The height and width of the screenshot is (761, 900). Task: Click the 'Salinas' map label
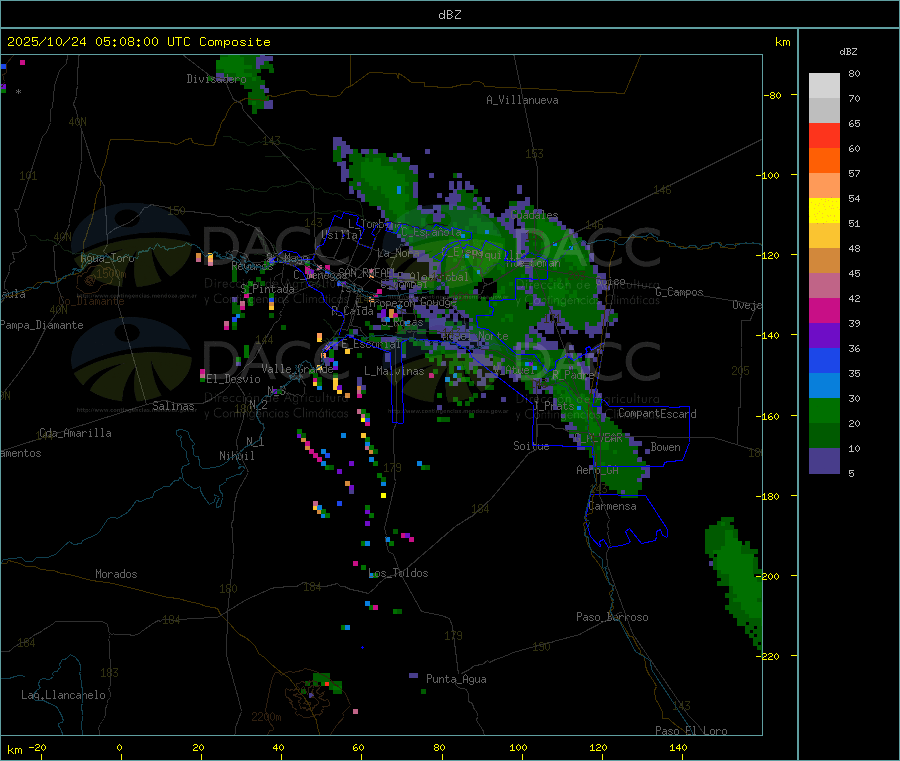[173, 406]
